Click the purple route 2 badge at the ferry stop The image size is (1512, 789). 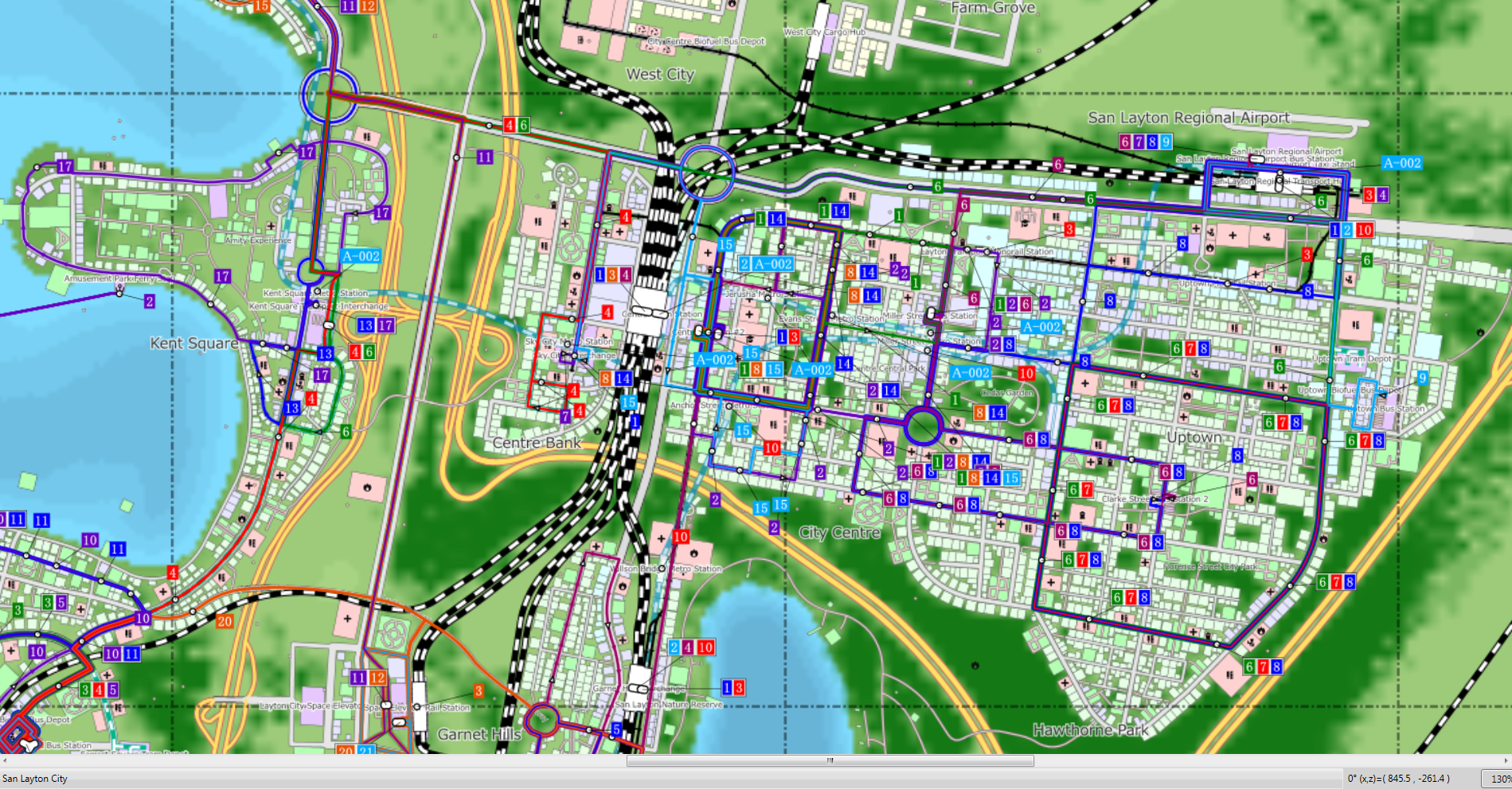pos(149,301)
